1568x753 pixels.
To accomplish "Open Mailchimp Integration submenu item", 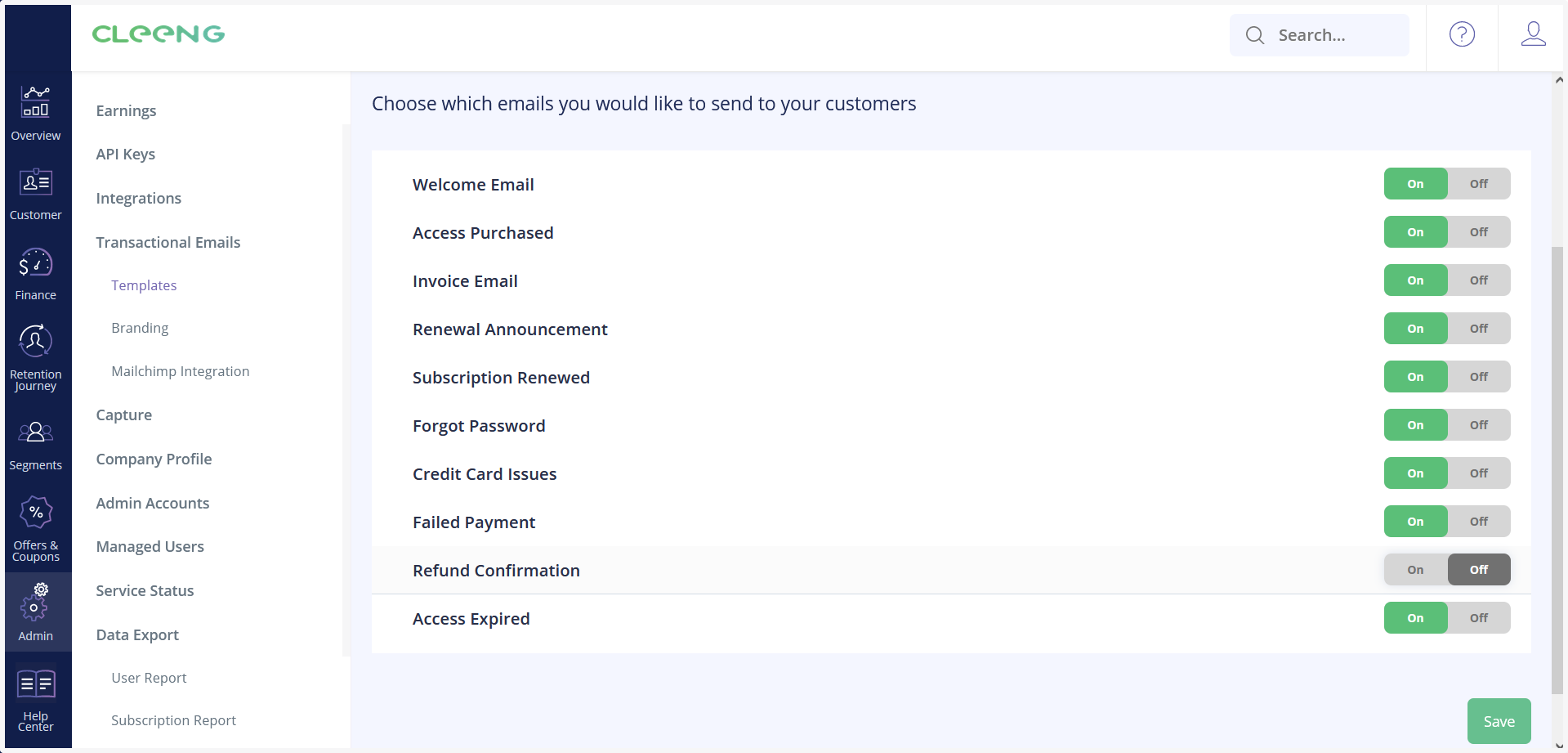I will (x=180, y=371).
